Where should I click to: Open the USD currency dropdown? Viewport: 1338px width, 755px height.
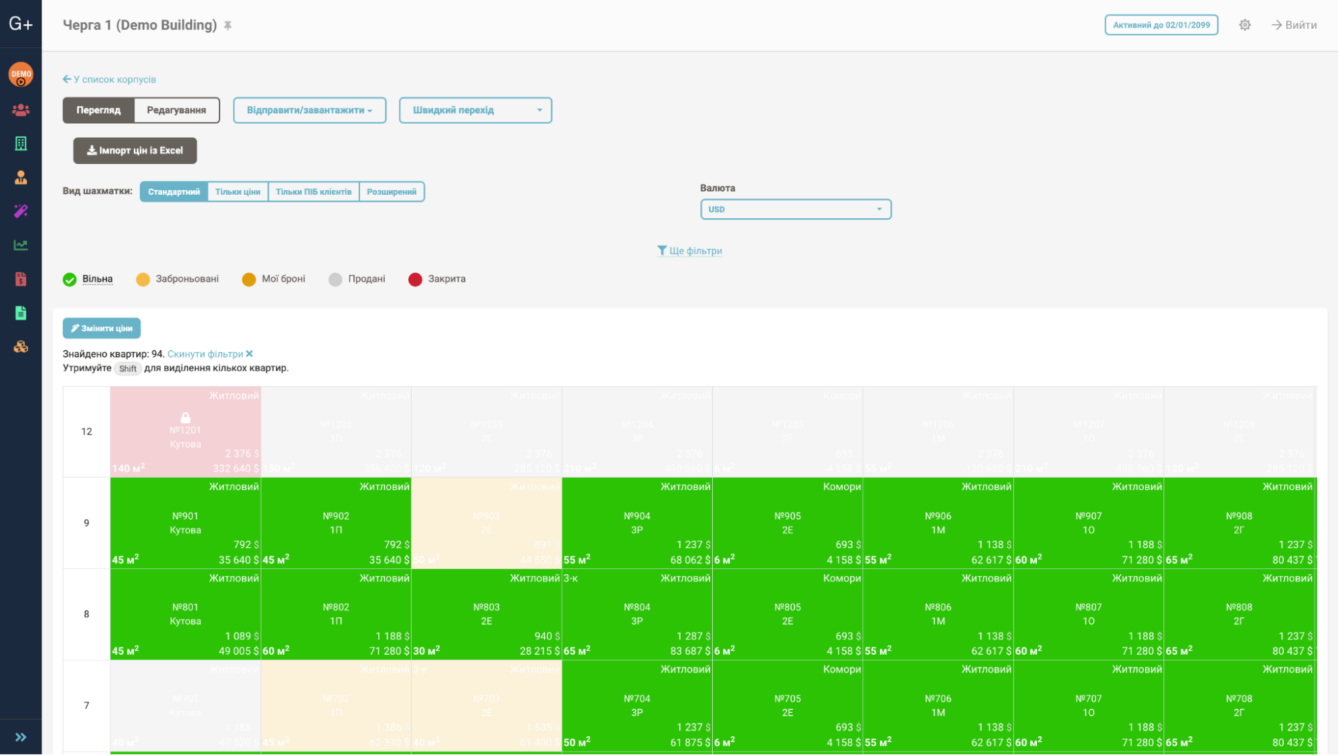tap(796, 209)
